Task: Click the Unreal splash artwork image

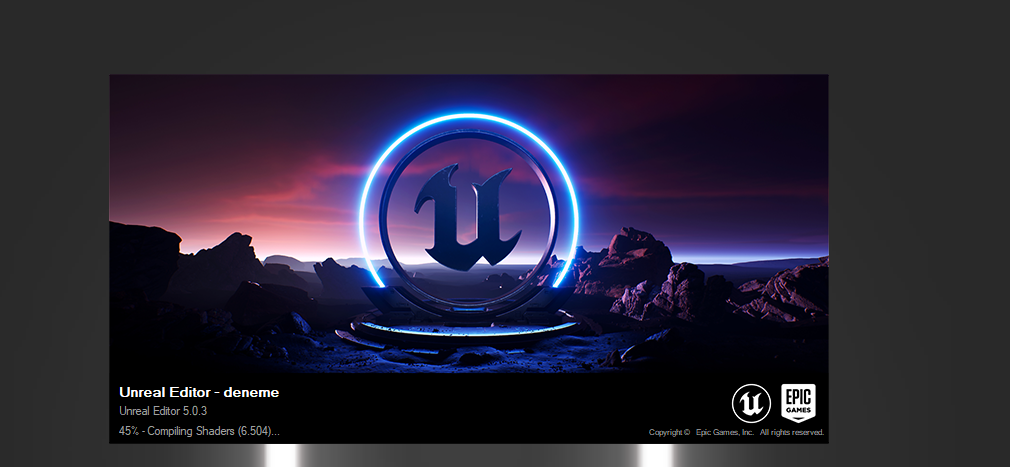Action: click(x=469, y=224)
